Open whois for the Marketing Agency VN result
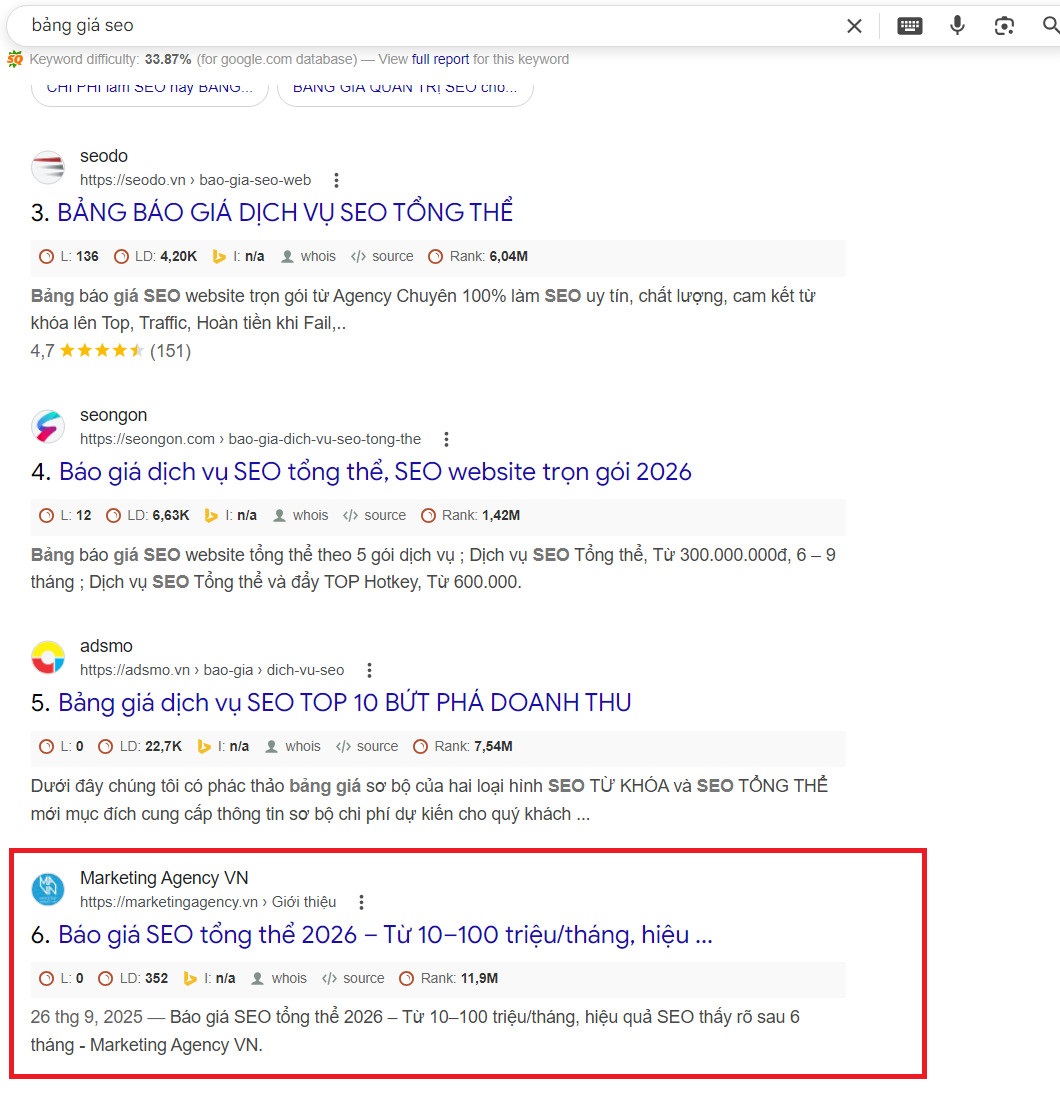Screen dimensions: 1060x1102 click(x=279, y=978)
